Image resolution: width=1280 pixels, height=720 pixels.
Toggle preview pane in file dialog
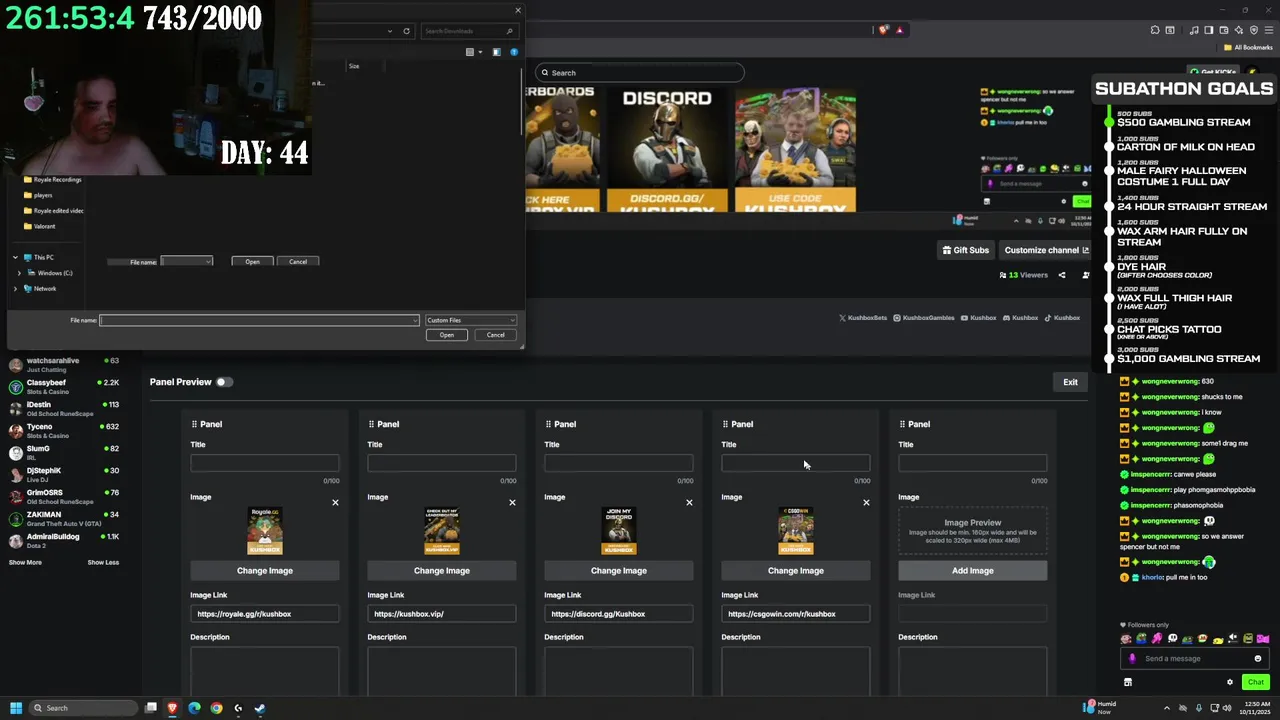click(496, 52)
